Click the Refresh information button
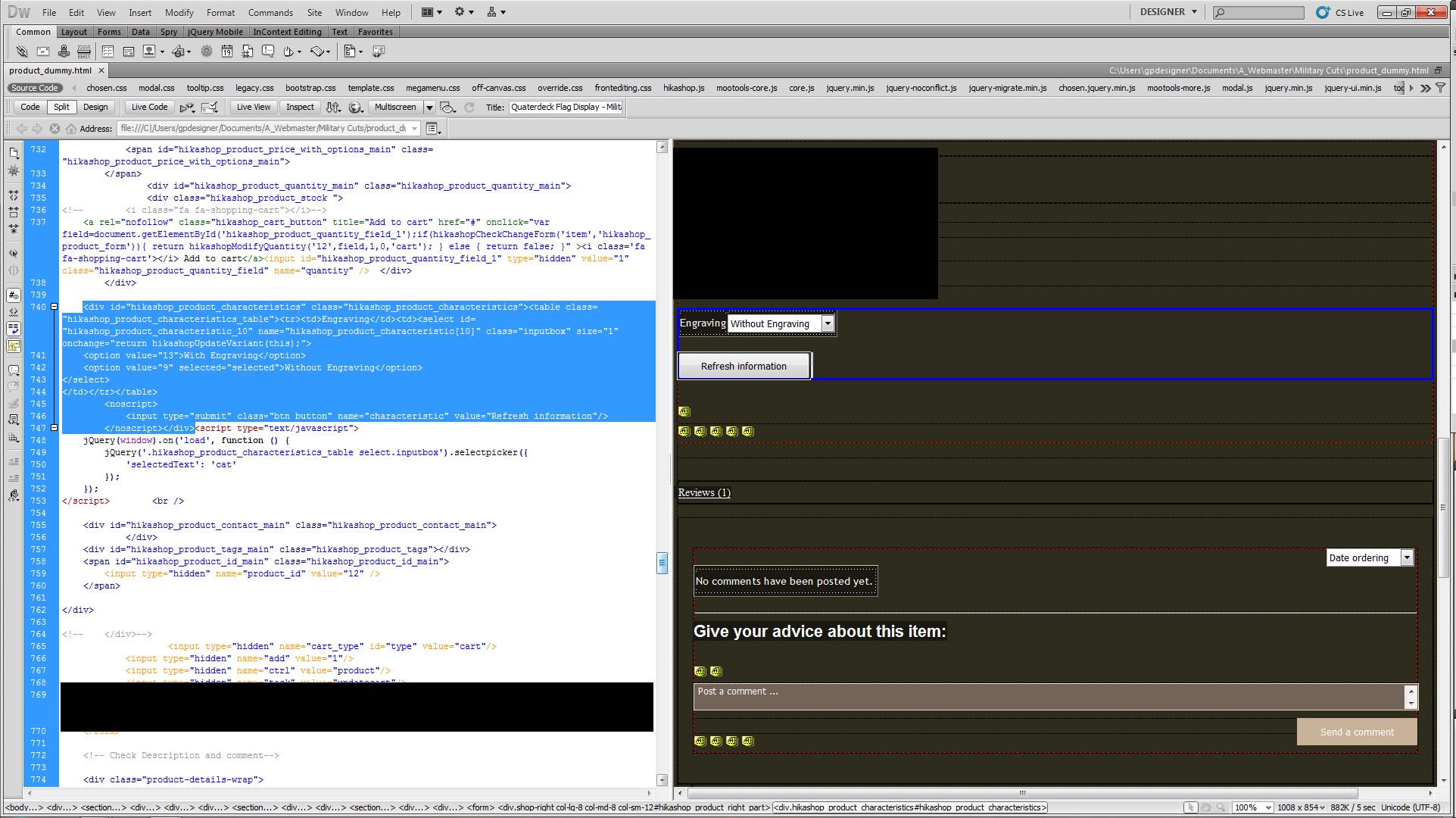Viewport: 1456px width, 818px height. coord(744,367)
